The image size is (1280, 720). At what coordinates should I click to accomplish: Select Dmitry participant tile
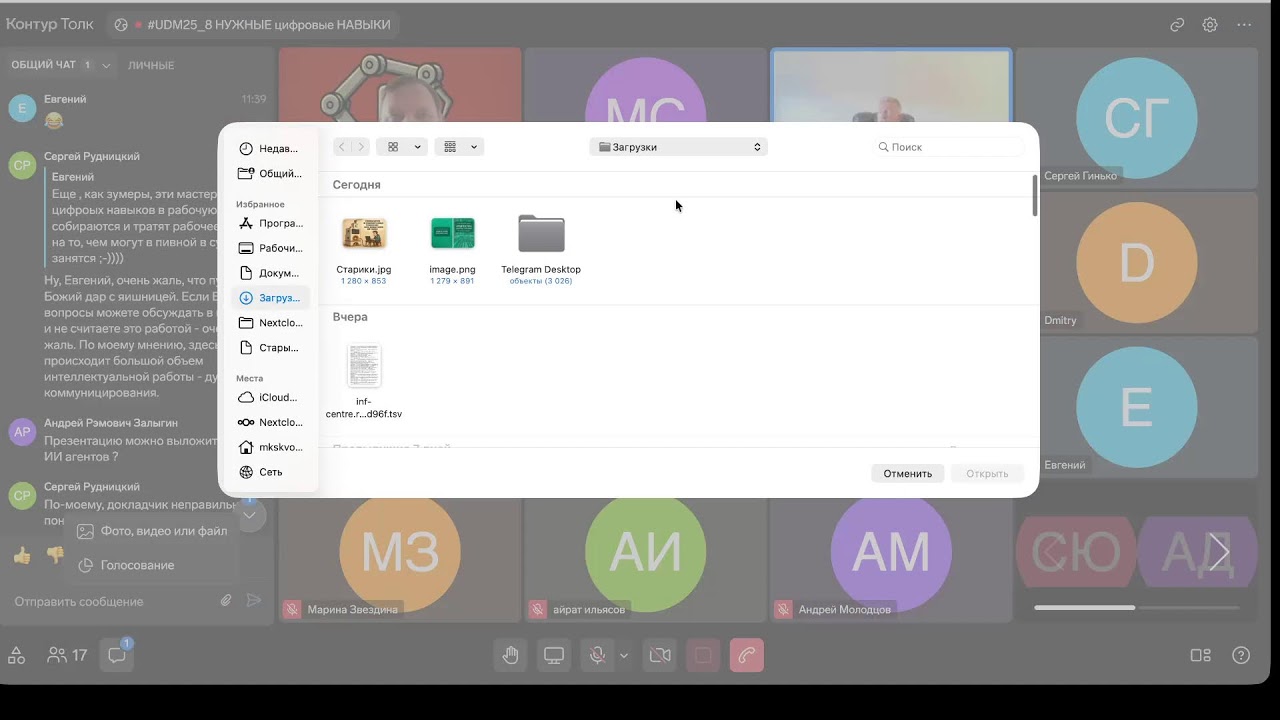pos(1136,262)
